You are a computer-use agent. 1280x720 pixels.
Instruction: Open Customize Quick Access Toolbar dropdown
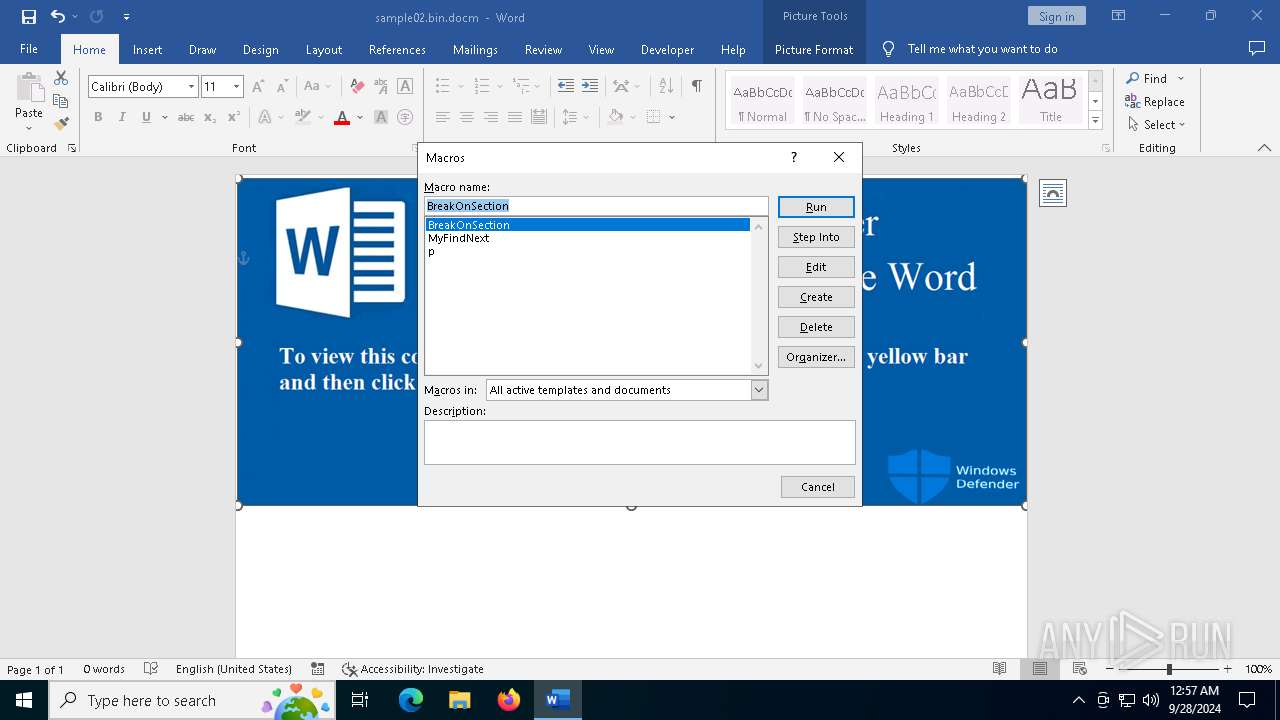click(126, 17)
